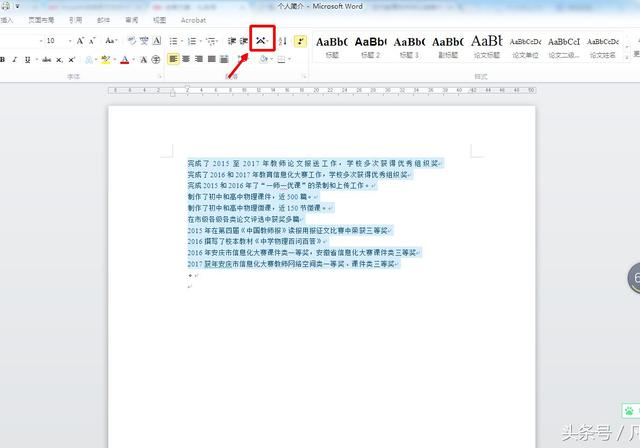The height and width of the screenshot is (448, 640).
Task: Switch to the 页面布局 (Page Layout) tab
Action: (41, 20)
